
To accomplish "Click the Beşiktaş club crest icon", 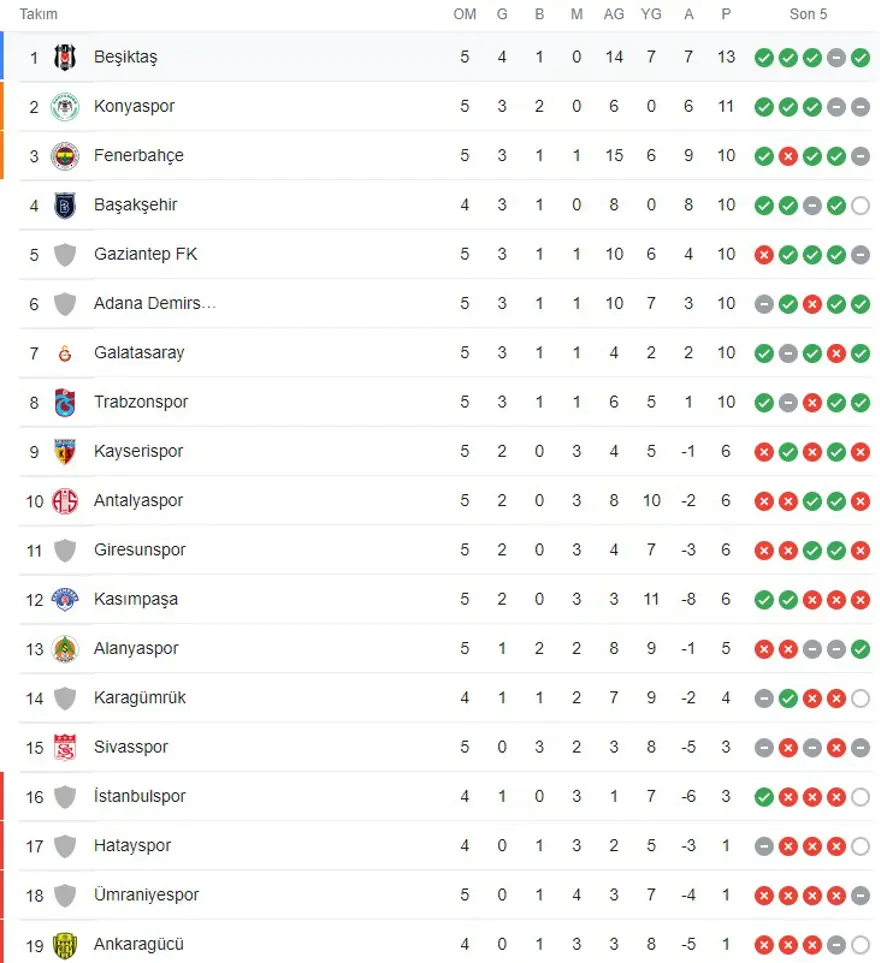I will point(65,57).
